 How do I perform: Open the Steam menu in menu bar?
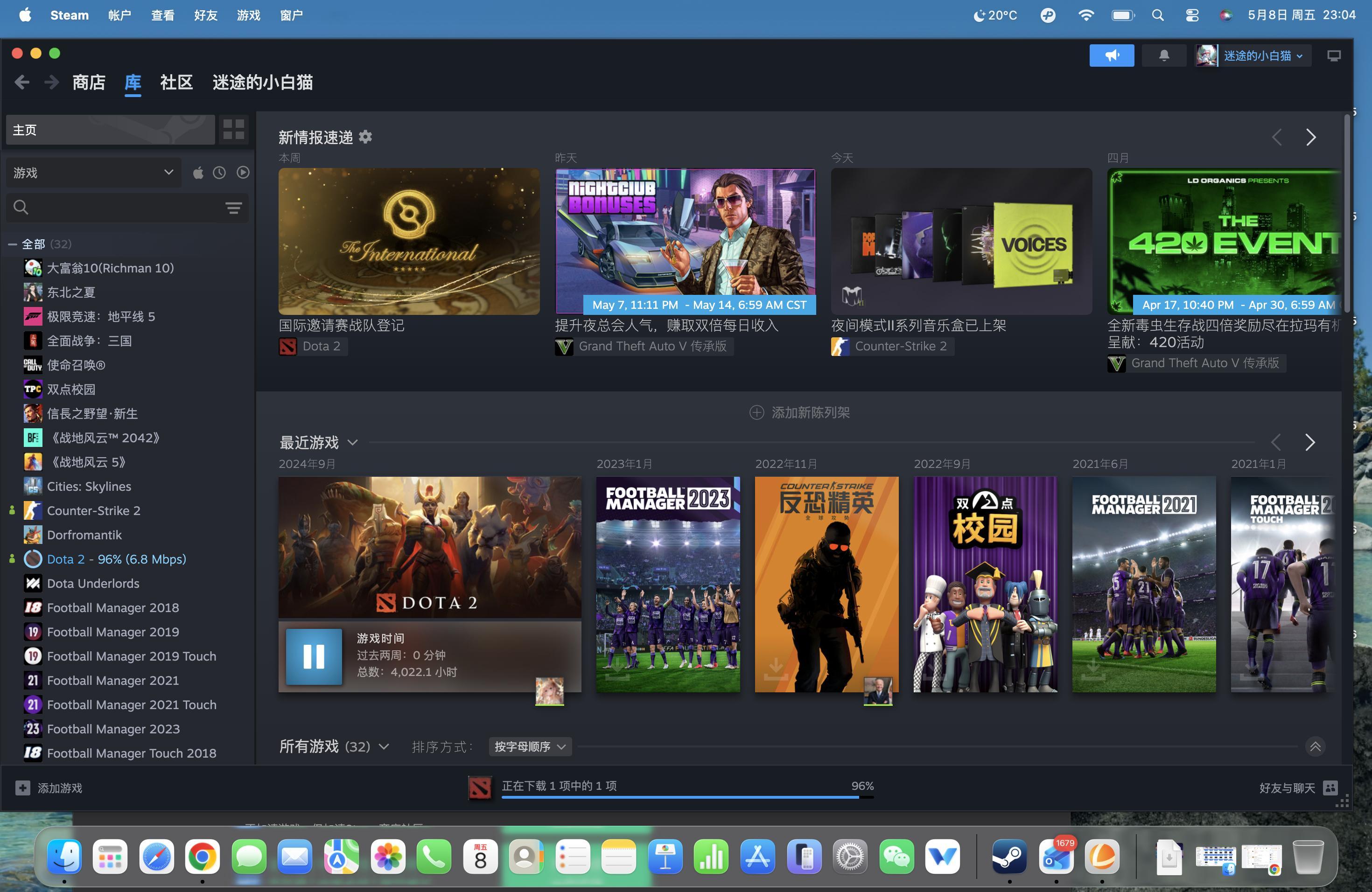coord(69,15)
